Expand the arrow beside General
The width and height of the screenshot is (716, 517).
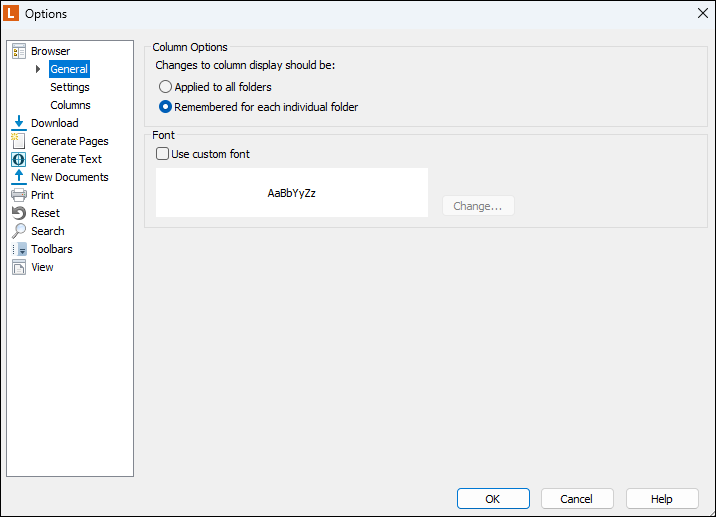pyautogui.click(x=38, y=69)
